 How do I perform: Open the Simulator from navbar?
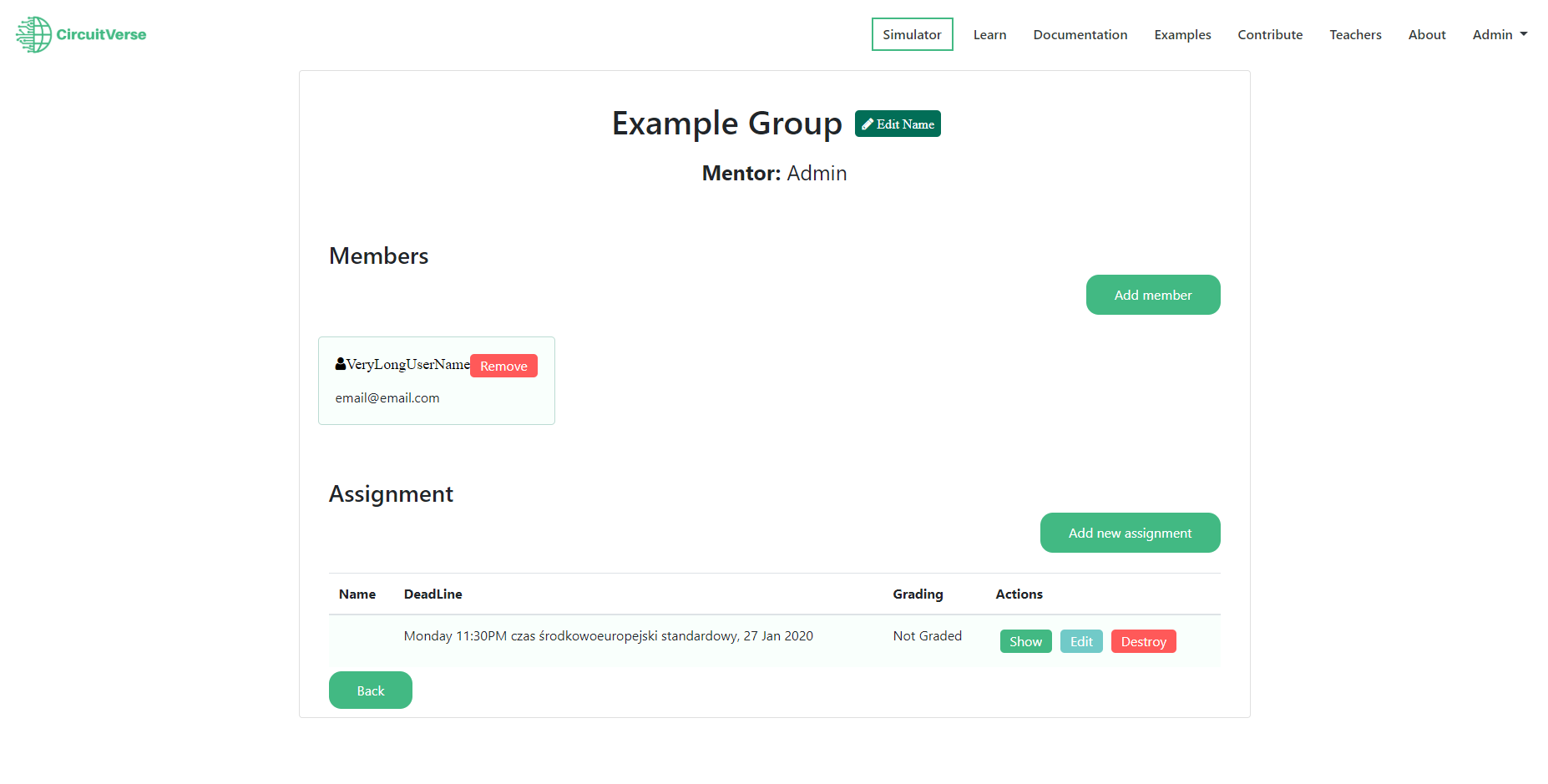(x=912, y=34)
